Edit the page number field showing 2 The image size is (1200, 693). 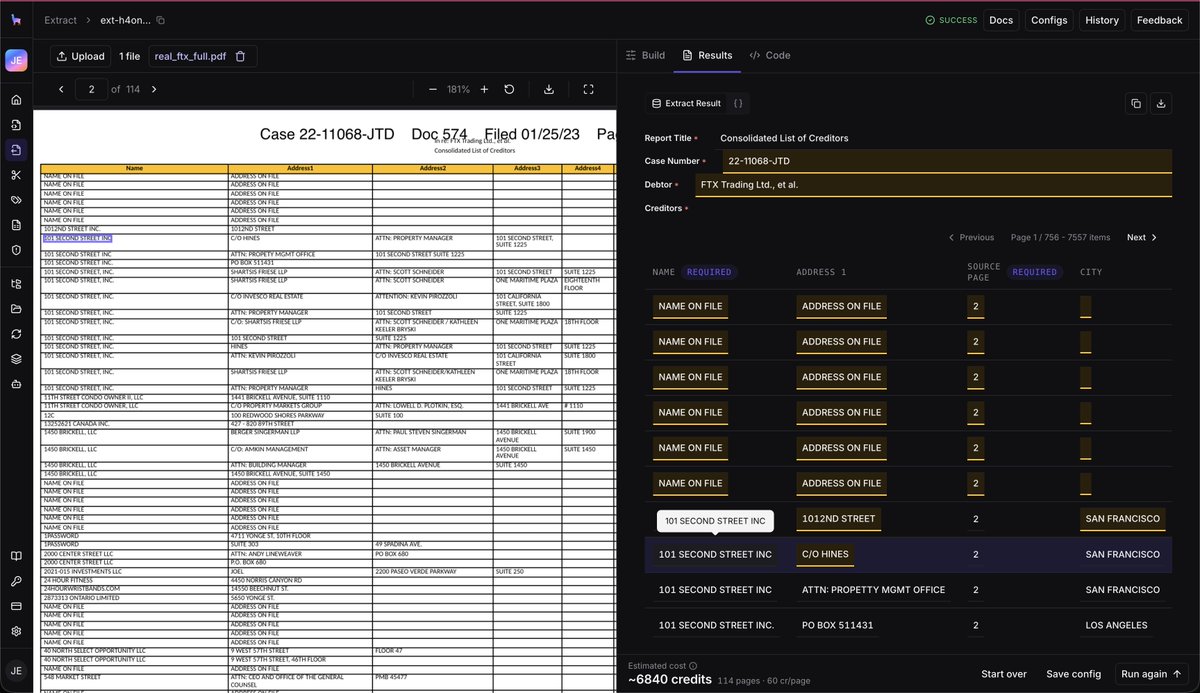91,89
